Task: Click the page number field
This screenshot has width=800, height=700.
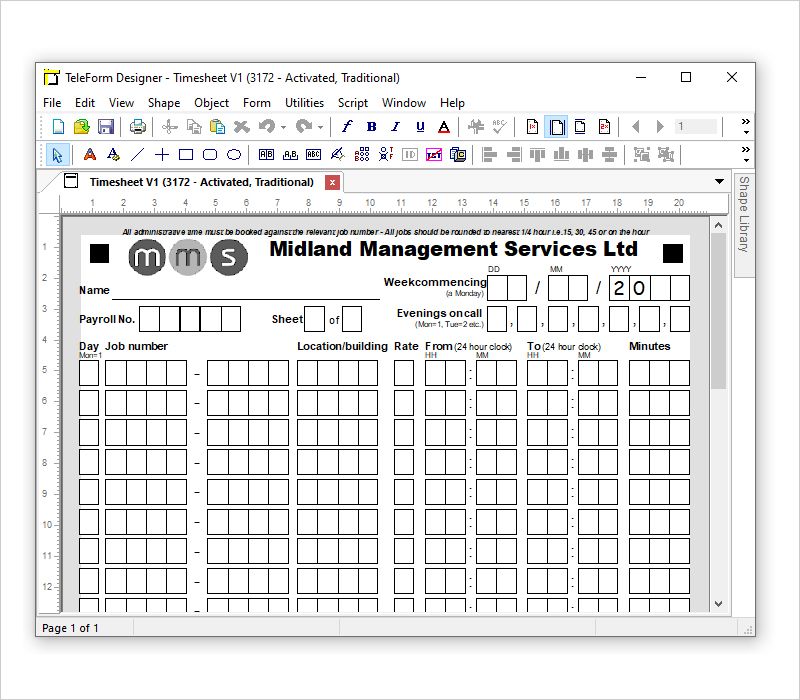Action: [x=695, y=127]
